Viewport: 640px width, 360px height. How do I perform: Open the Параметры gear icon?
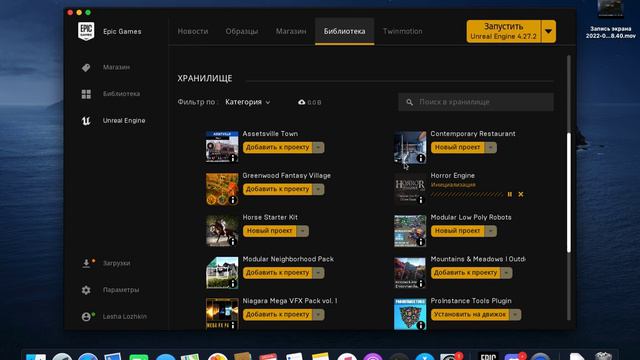(x=86, y=290)
